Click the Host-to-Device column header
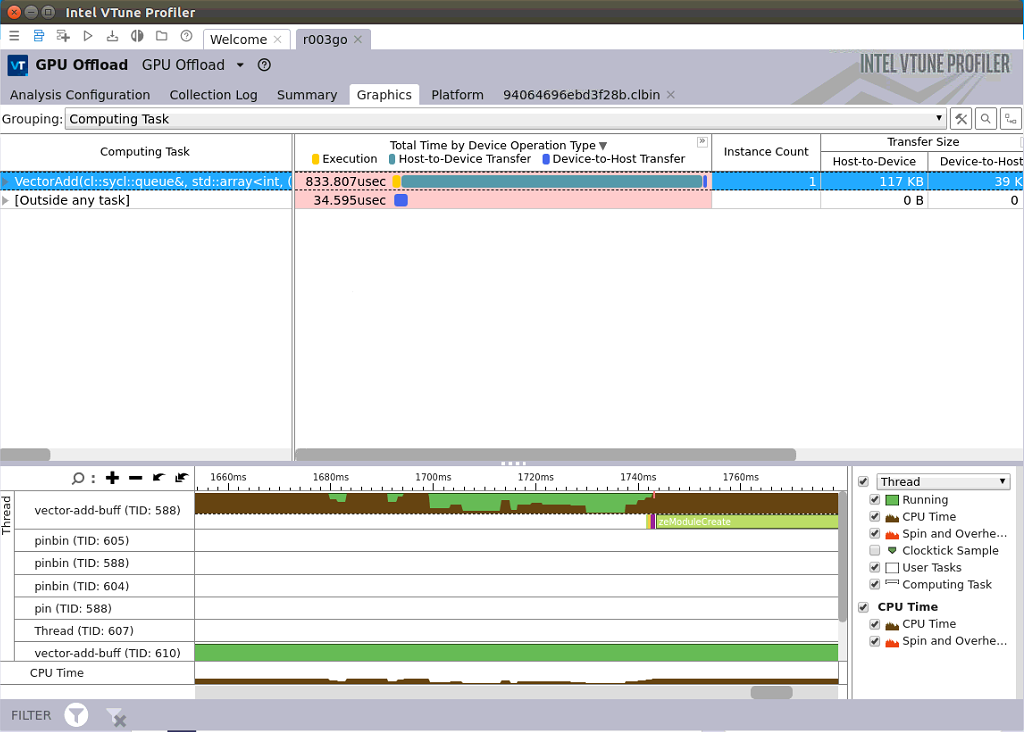1024x732 pixels. point(874,161)
